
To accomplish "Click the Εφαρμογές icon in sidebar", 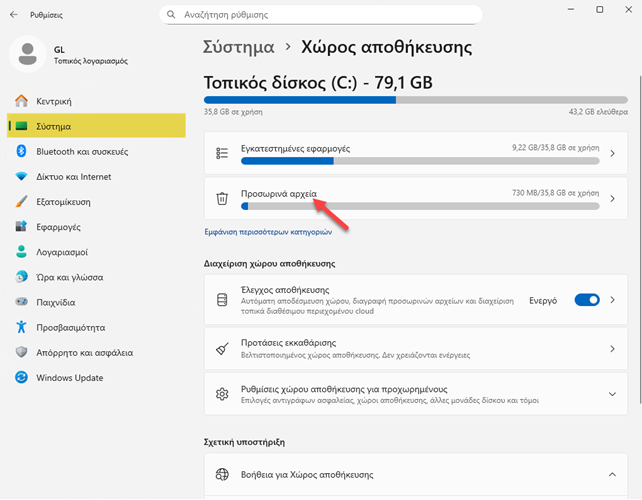I will (21, 226).
